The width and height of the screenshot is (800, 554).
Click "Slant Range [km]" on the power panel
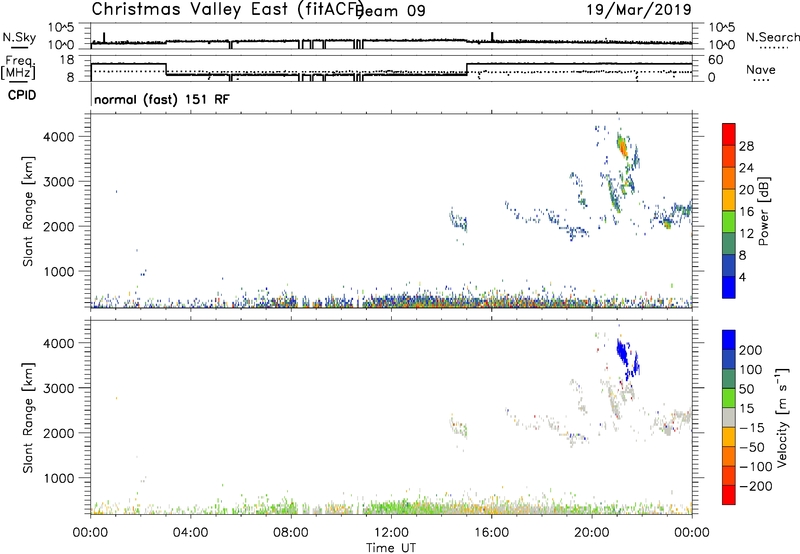[28, 211]
